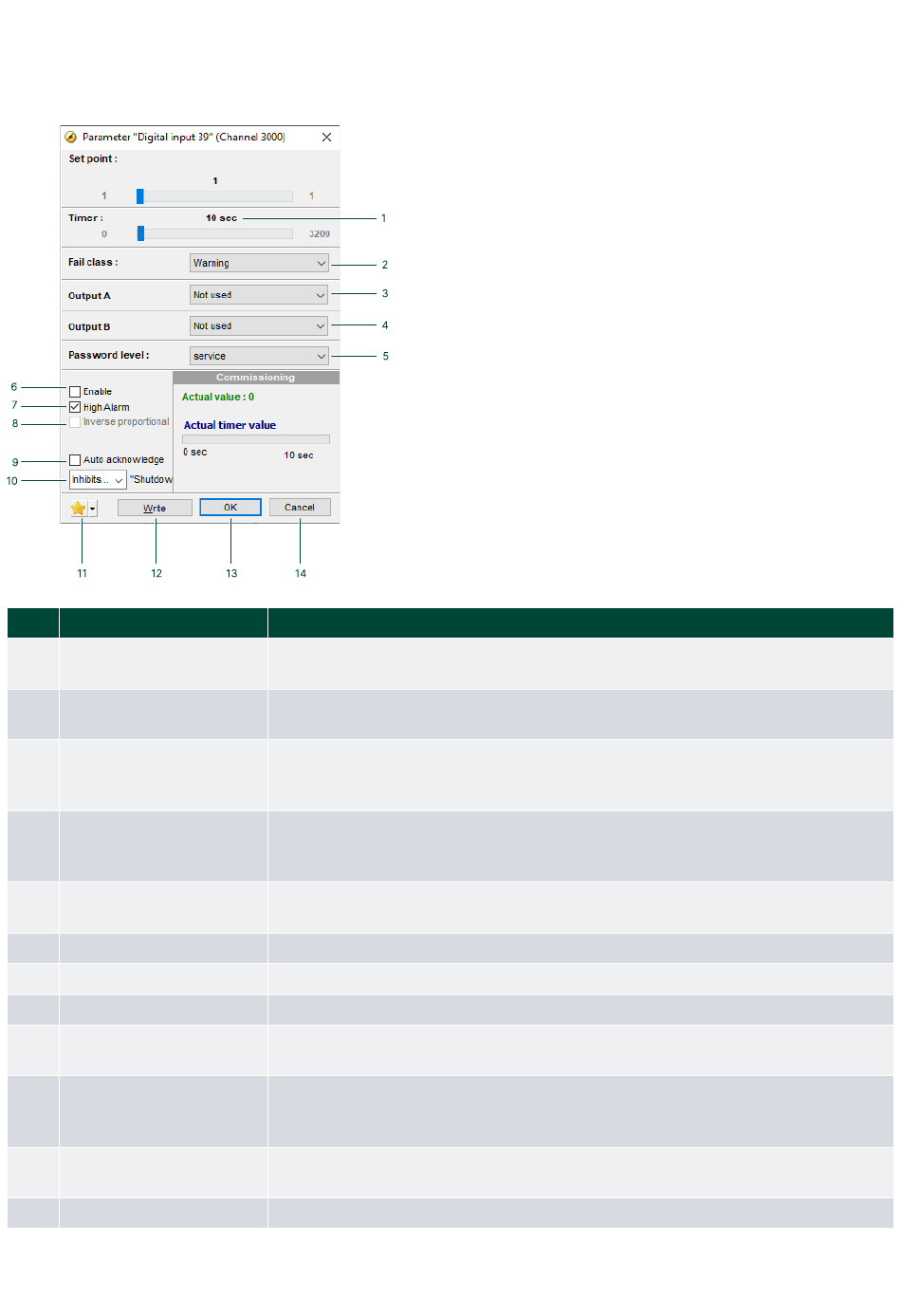901x1316 pixels.
Task: Confirm changes with the OK button
Action: pos(230,508)
